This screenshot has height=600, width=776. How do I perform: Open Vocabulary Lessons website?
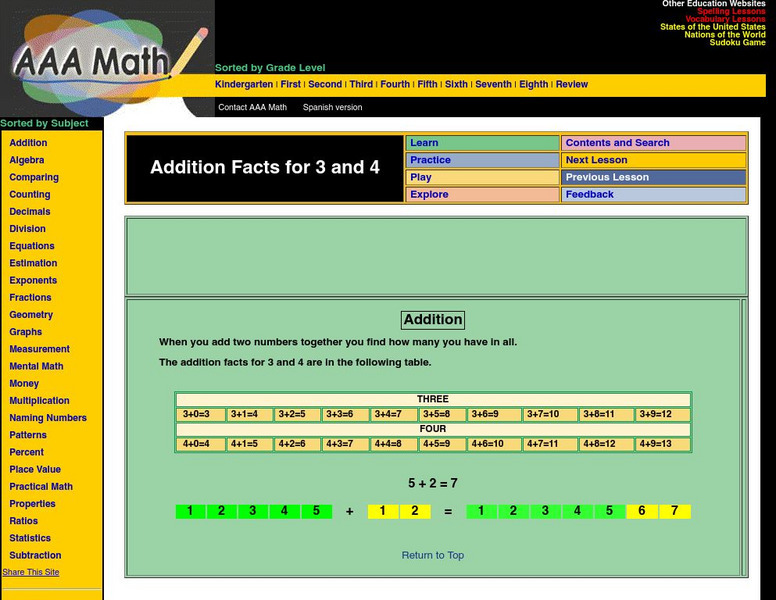pyautogui.click(x=726, y=19)
